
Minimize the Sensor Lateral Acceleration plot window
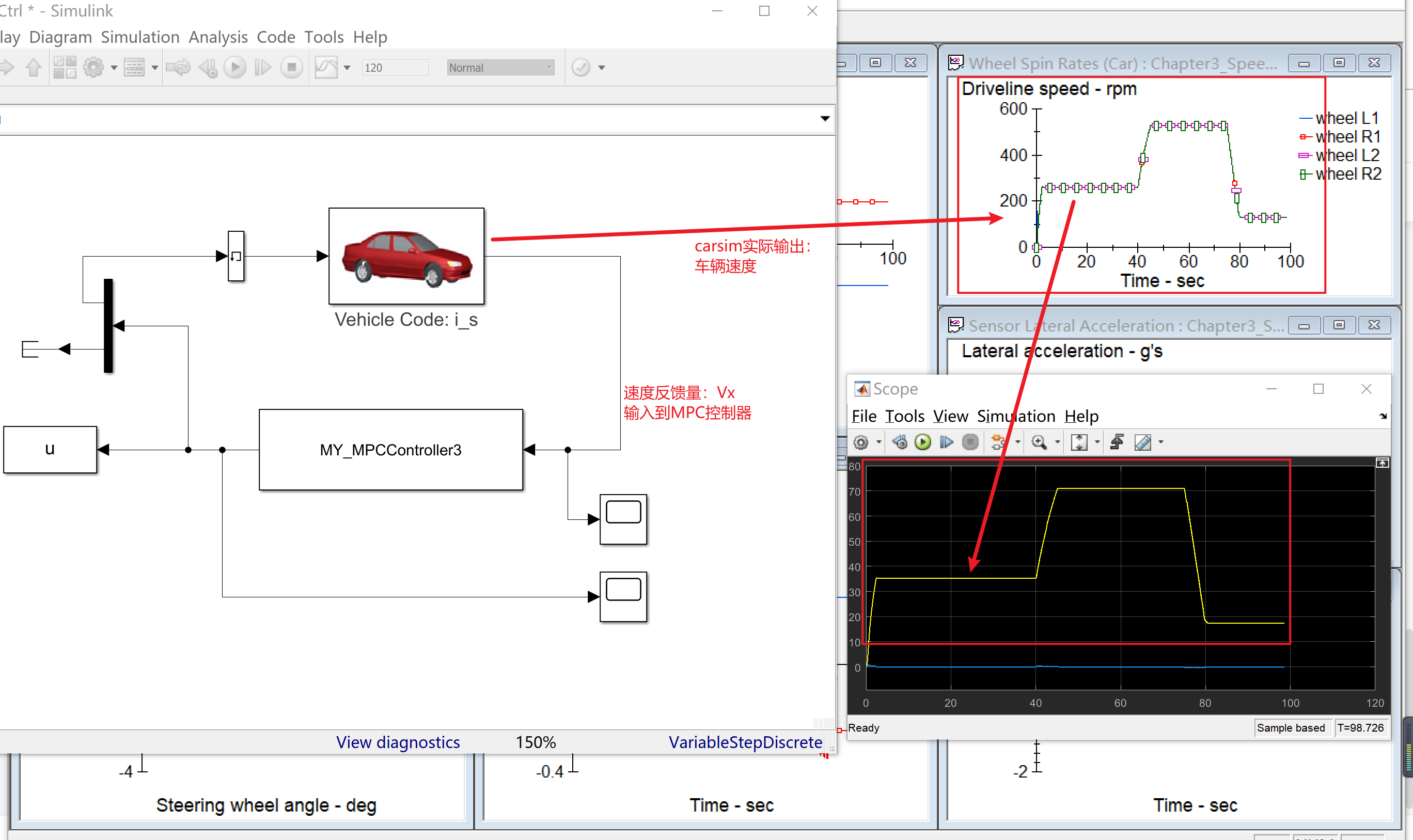tap(1304, 325)
